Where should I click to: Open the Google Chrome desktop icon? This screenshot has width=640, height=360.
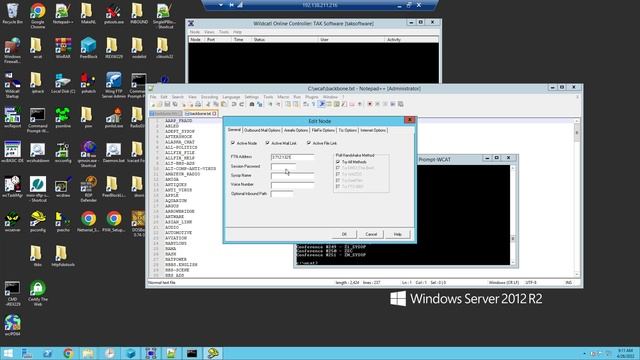[38, 16]
